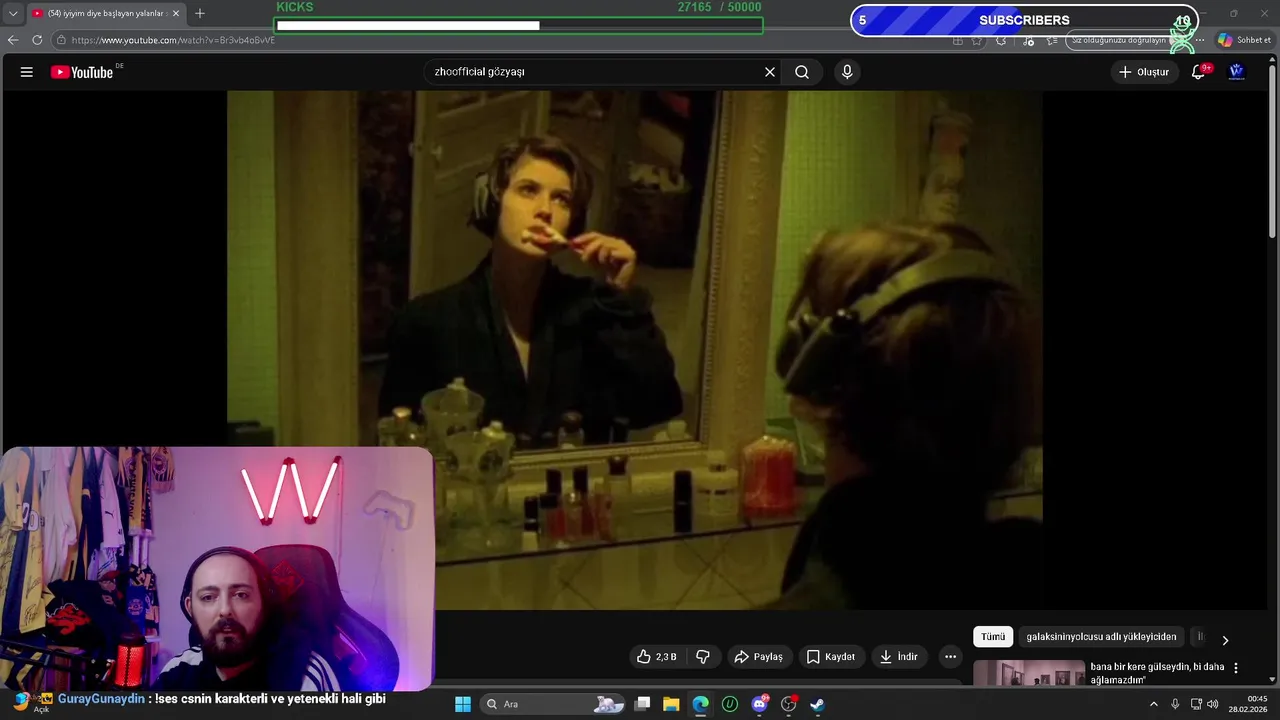
Task: Select the 'Tümü' filter chip
Action: 993,637
